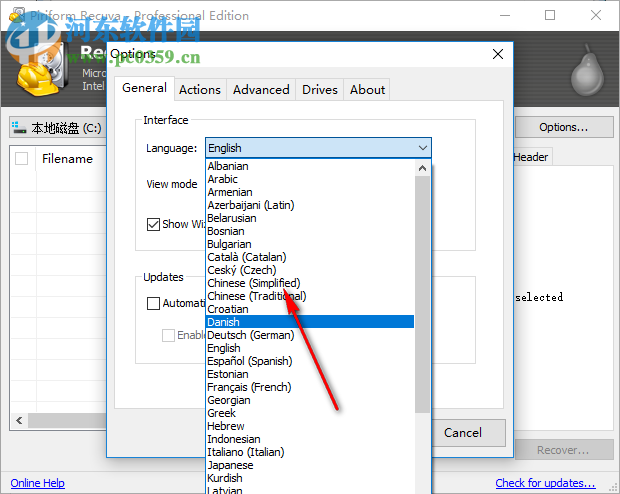Open the Advanced tab

(x=261, y=90)
